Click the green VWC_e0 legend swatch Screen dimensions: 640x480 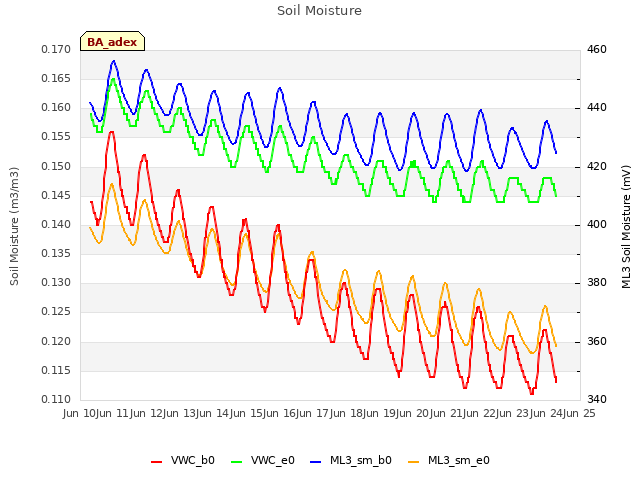coord(236,462)
